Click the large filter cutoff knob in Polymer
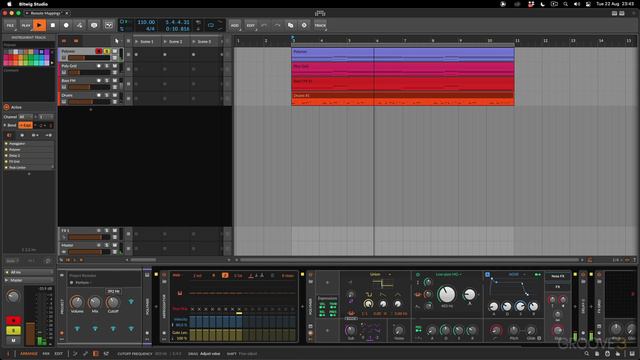This screenshot has height=360, width=640. pos(447,294)
